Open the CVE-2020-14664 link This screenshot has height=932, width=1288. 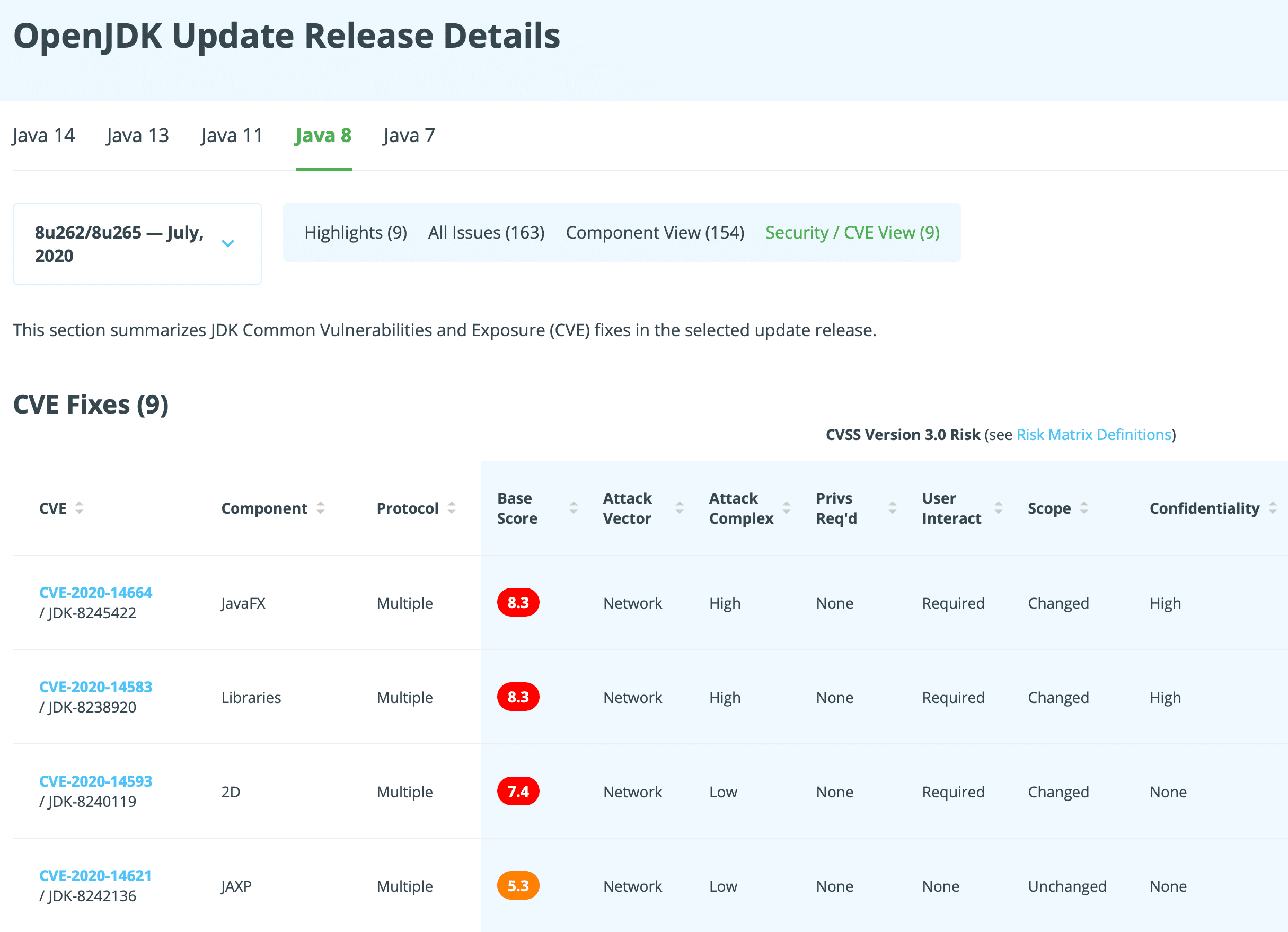click(95, 592)
